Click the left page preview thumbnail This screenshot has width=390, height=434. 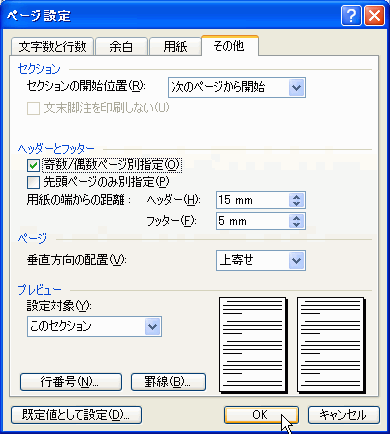(x=253, y=345)
